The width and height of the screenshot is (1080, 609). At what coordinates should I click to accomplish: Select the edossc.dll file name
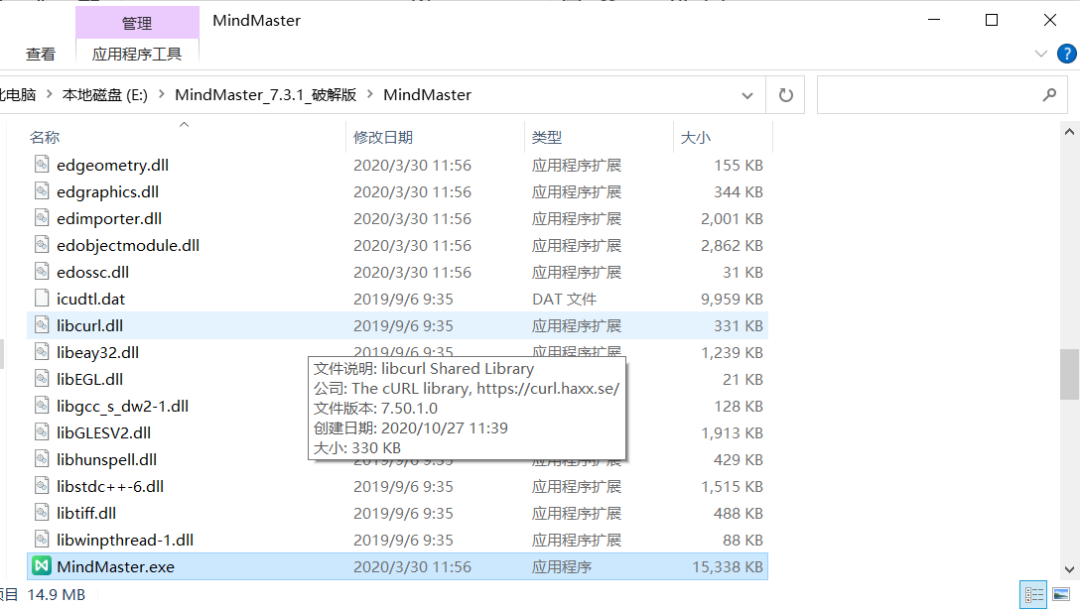92,272
